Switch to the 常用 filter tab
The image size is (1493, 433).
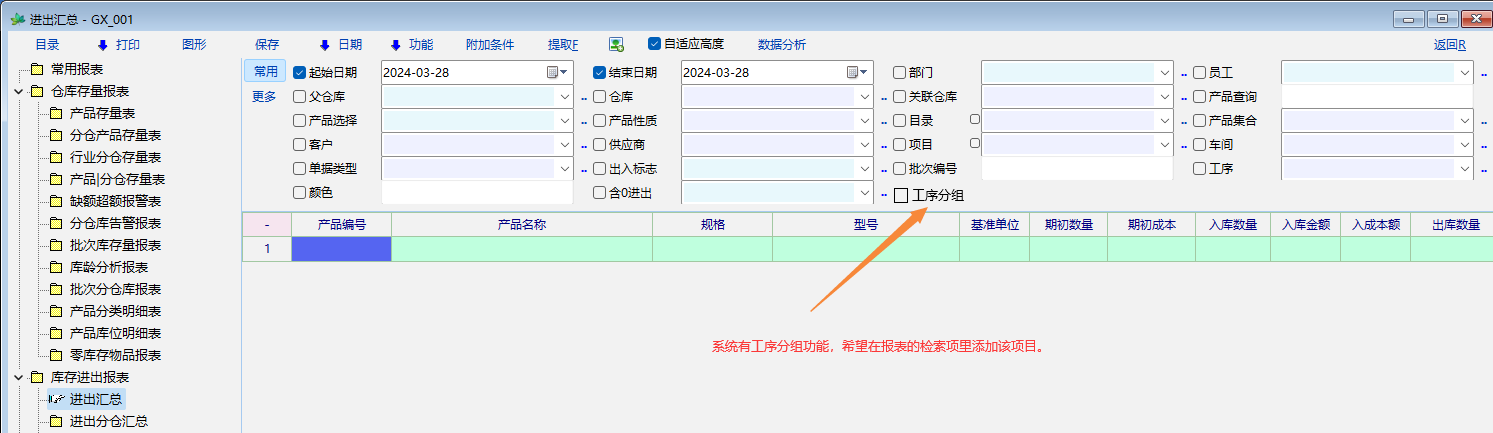point(265,71)
